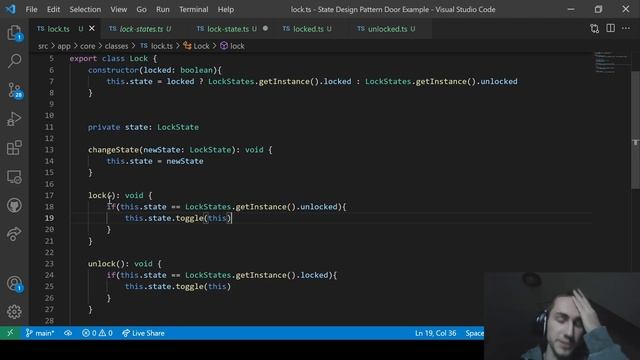Open the Run menu

coord(162,9)
